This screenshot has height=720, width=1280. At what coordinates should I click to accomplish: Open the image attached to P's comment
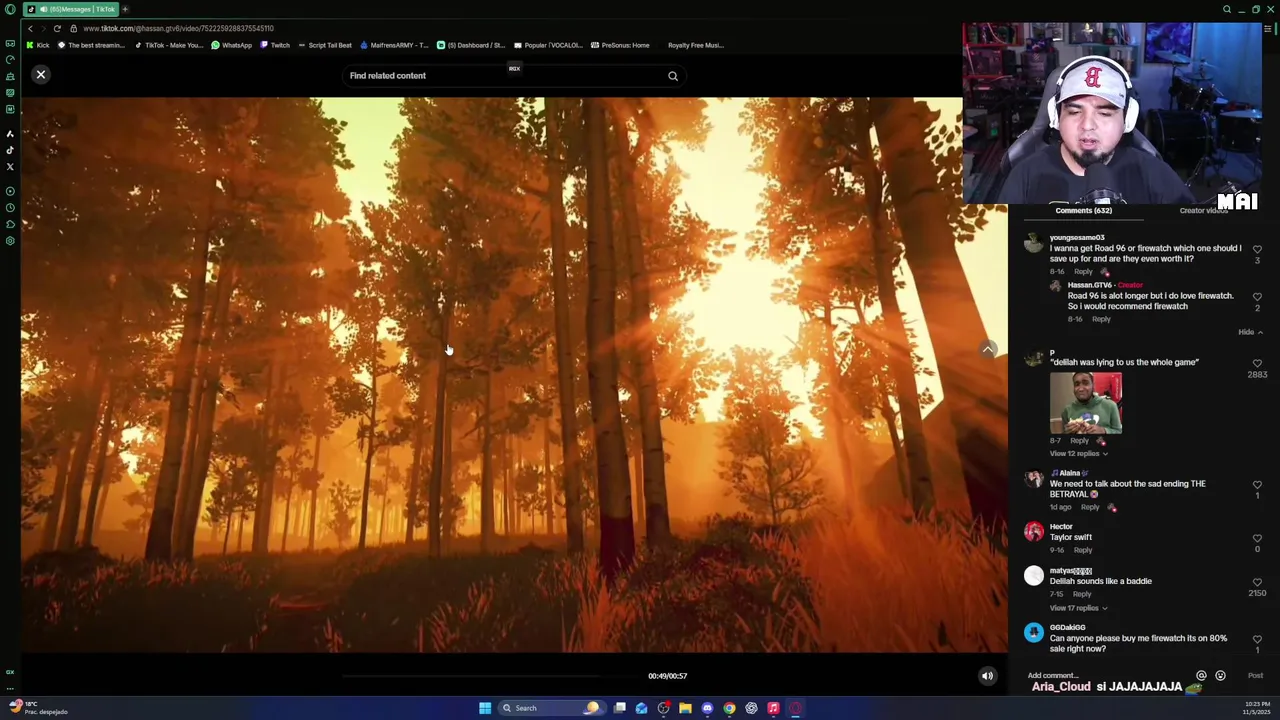point(1085,404)
